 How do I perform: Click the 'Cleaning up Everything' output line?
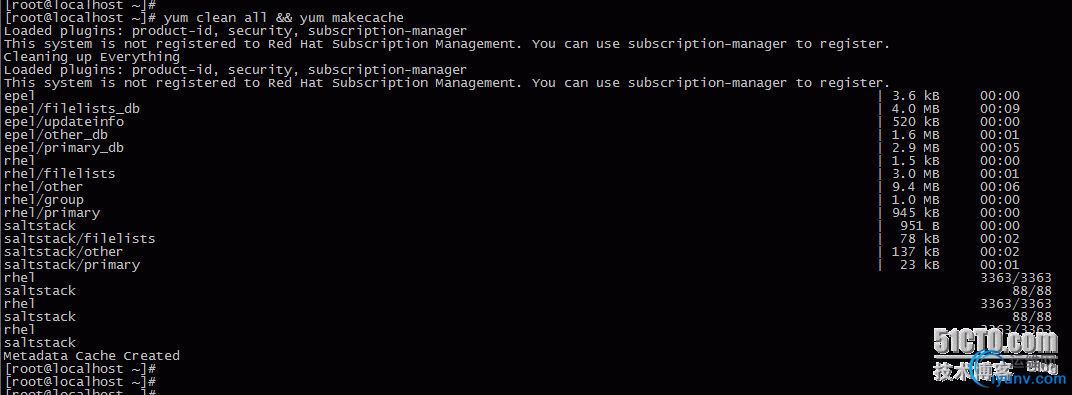pos(92,57)
